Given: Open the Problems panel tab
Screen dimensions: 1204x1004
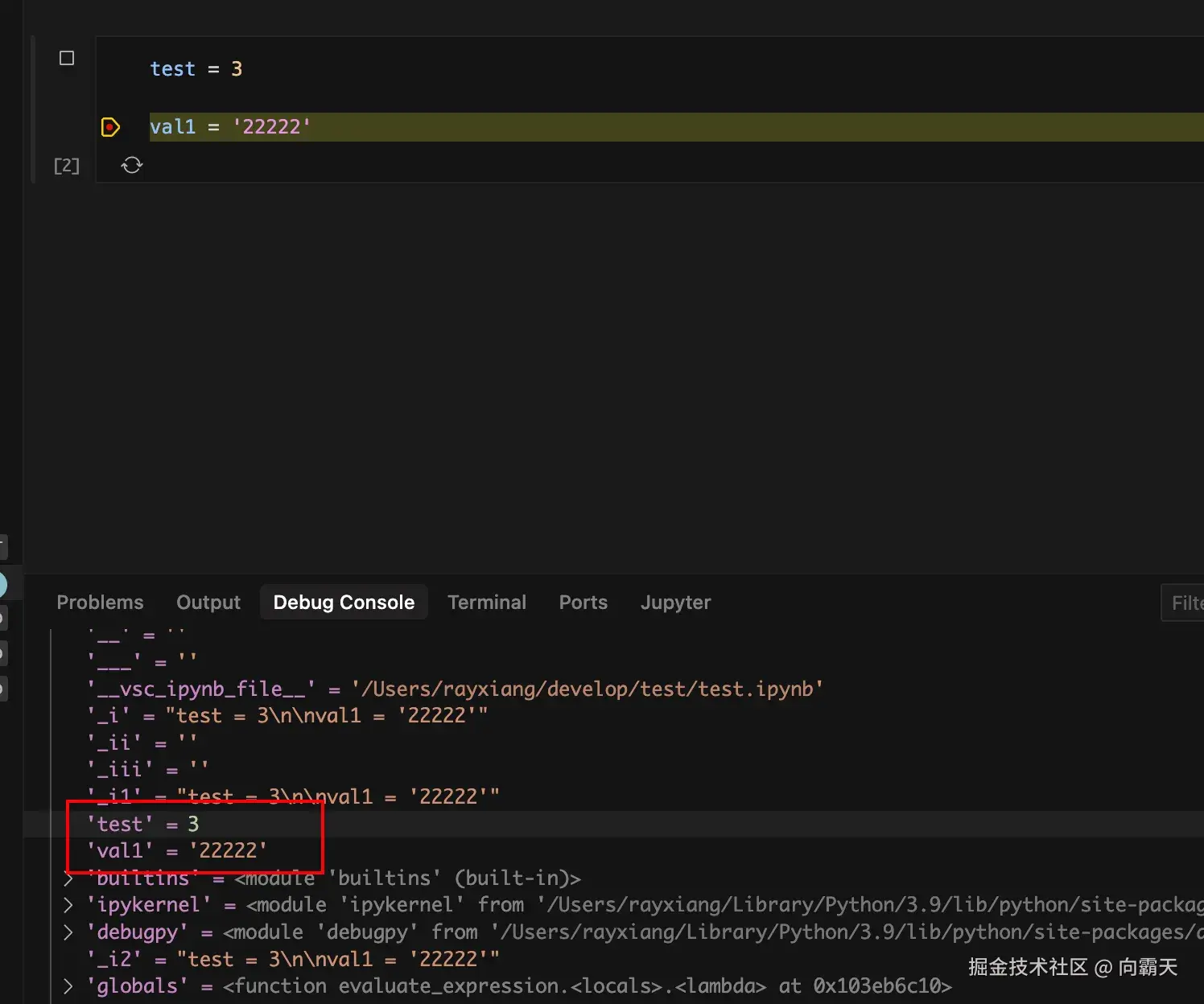Looking at the screenshot, I should click(100, 603).
